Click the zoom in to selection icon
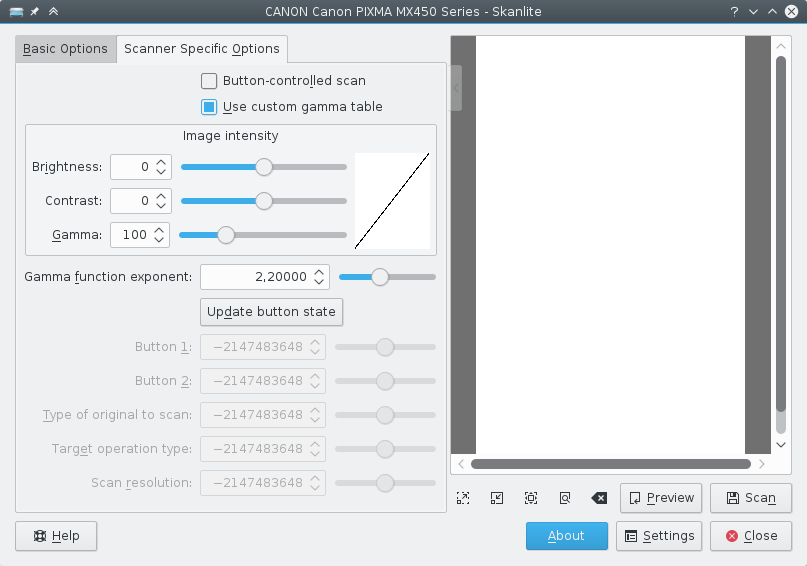Screen dimensions: 807x566 coord(463,498)
